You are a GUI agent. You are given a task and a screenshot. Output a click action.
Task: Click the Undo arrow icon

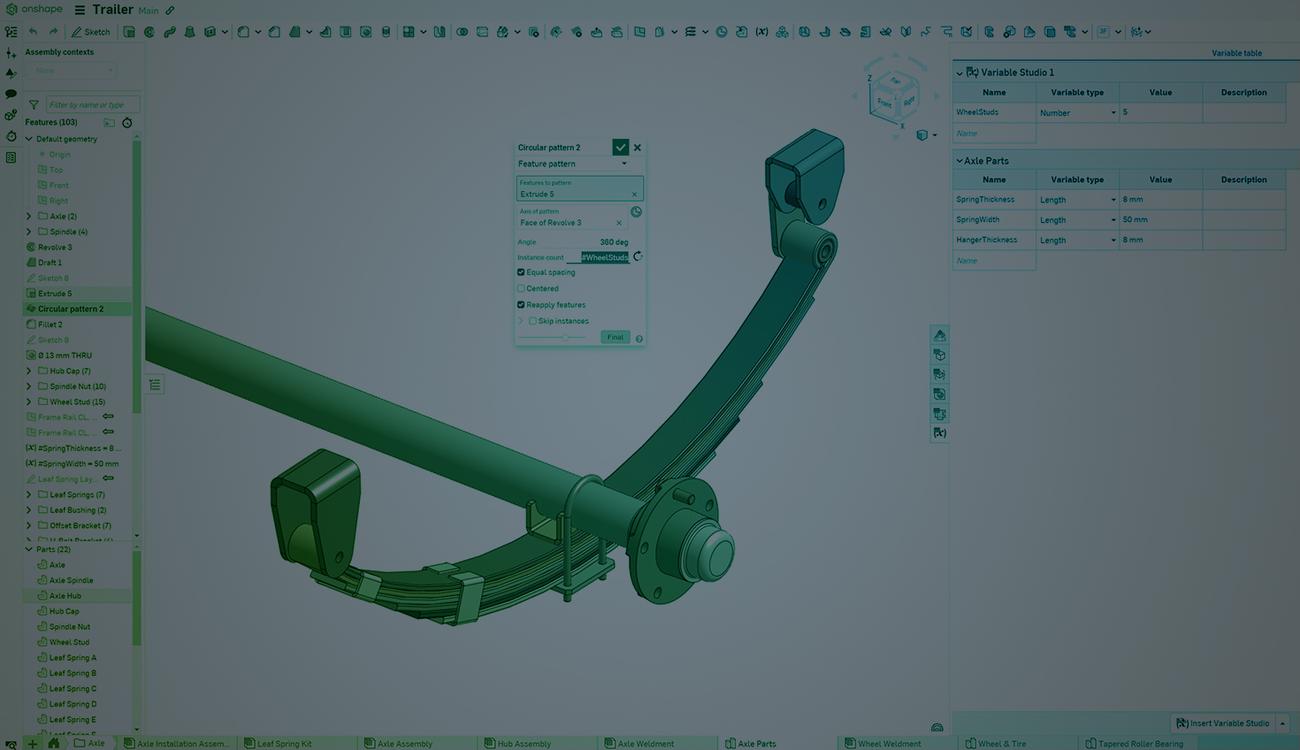31,31
